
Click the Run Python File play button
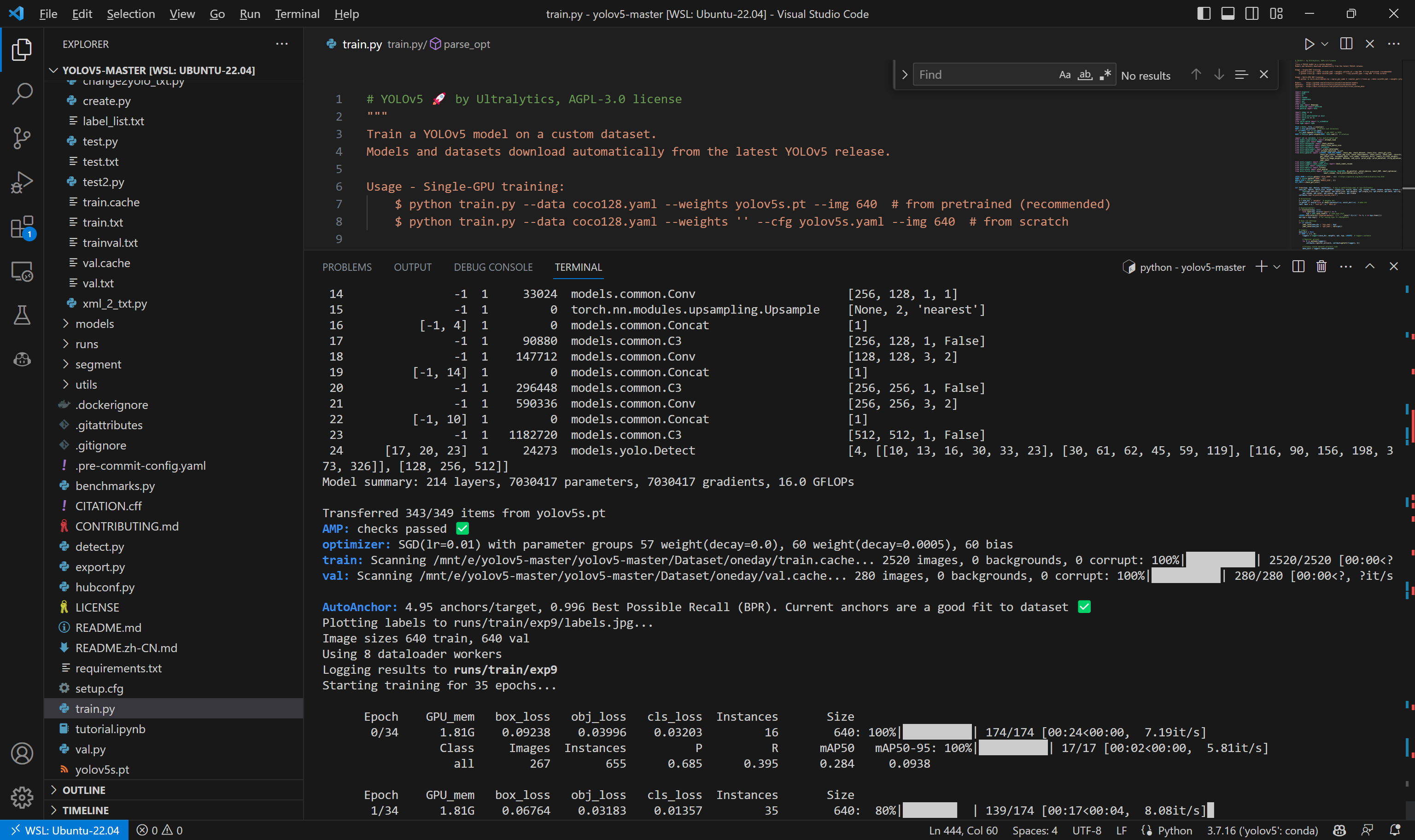[x=1309, y=44]
